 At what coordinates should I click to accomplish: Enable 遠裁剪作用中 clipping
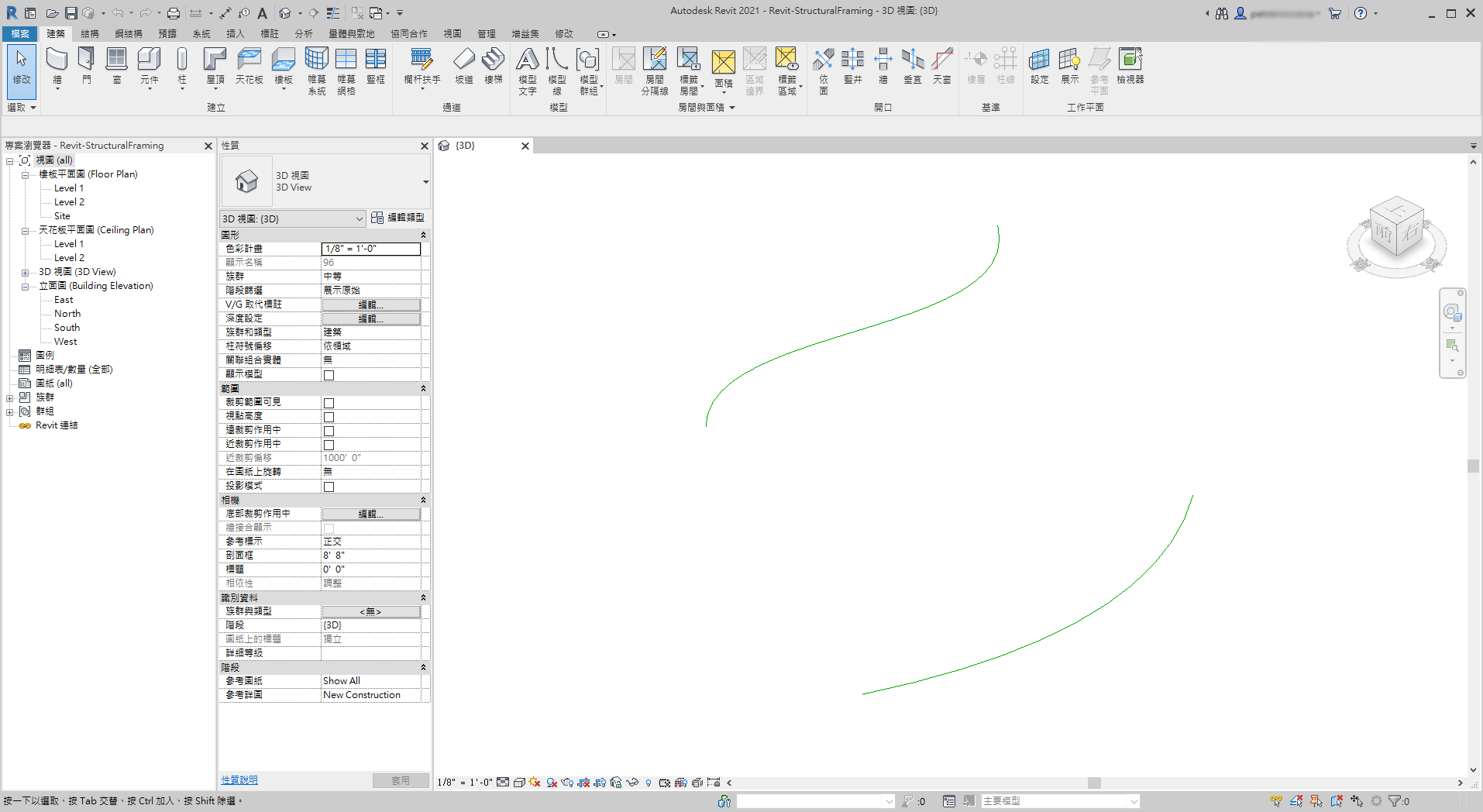(x=329, y=431)
